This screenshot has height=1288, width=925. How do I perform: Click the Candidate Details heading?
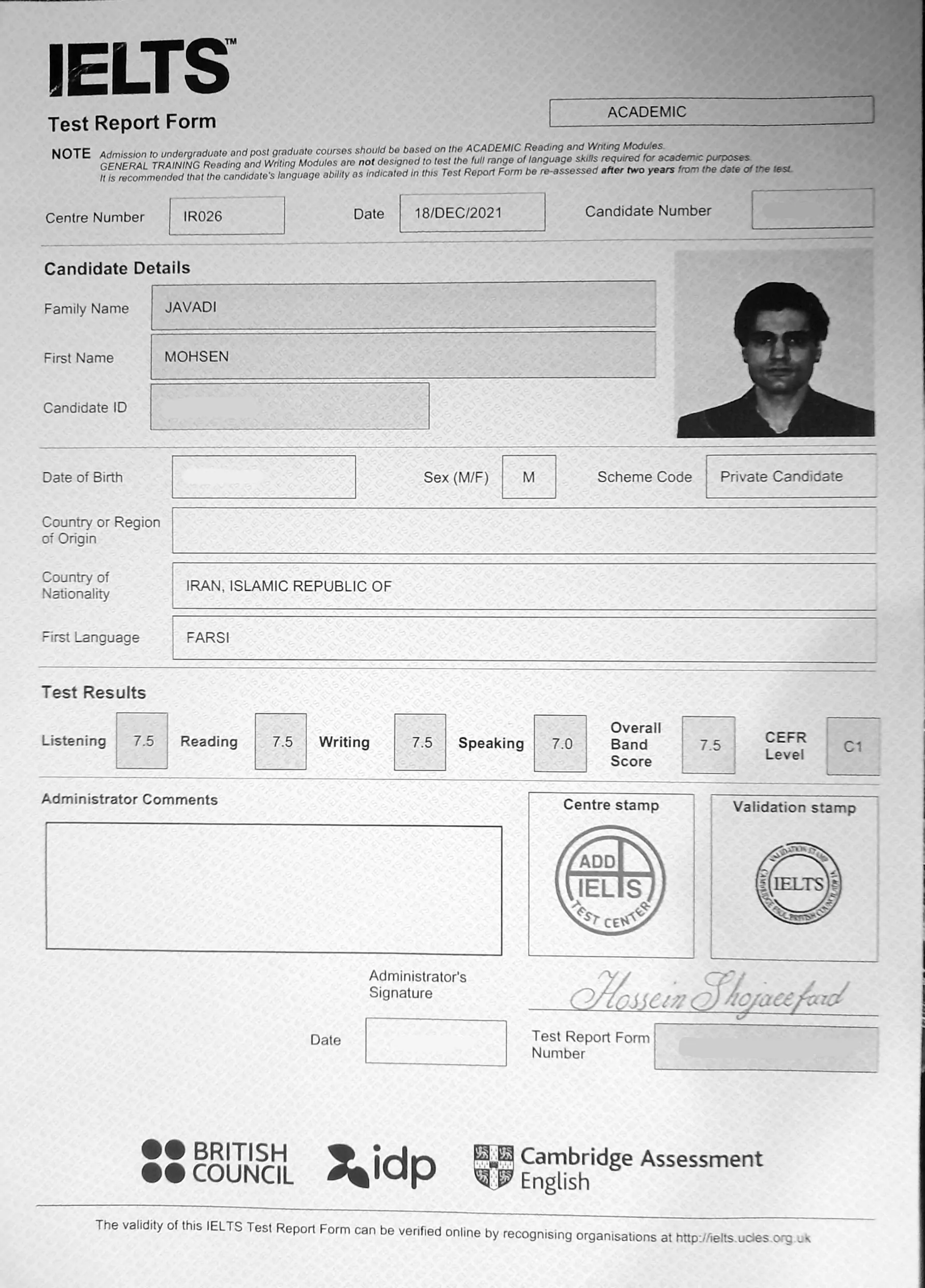(x=117, y=268)
